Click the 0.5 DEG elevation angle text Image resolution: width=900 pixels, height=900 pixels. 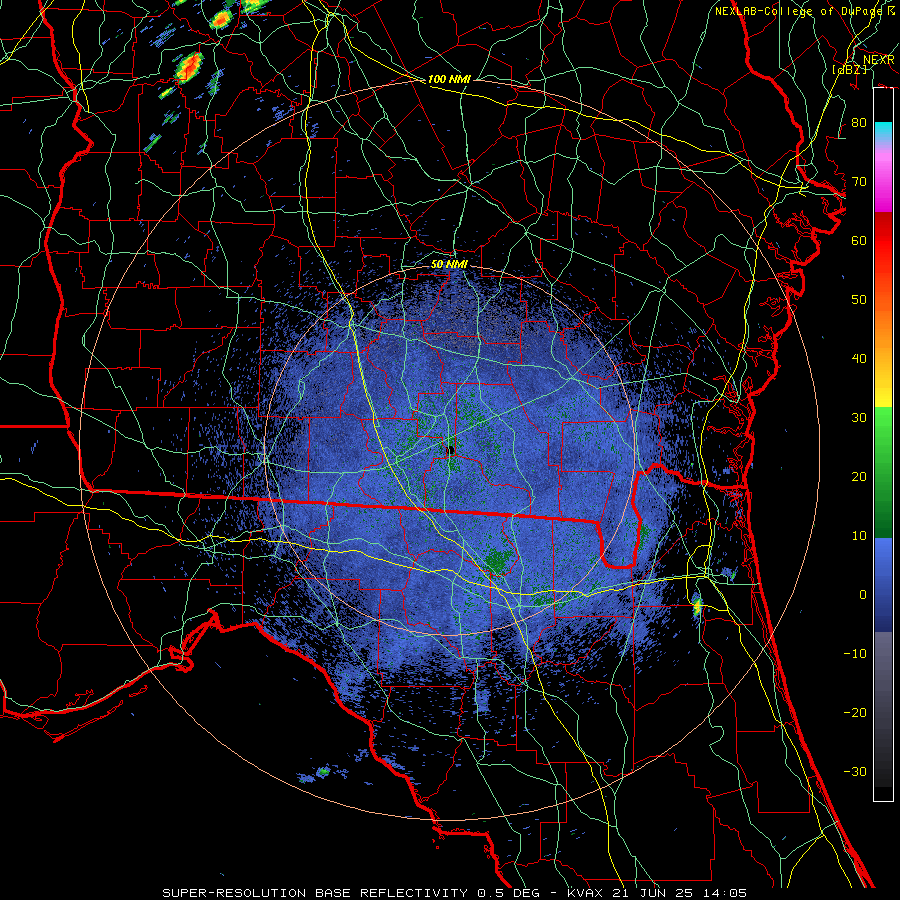click(511, 893)
